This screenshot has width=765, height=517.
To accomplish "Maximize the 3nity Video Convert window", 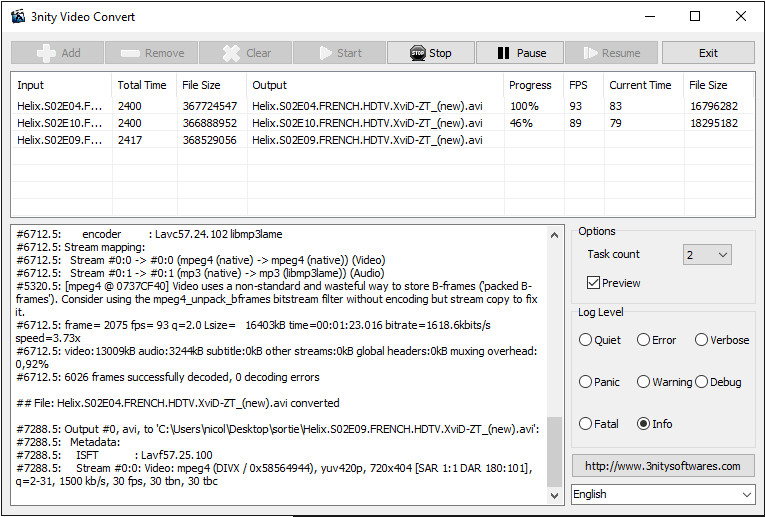I will coord(695,17).
